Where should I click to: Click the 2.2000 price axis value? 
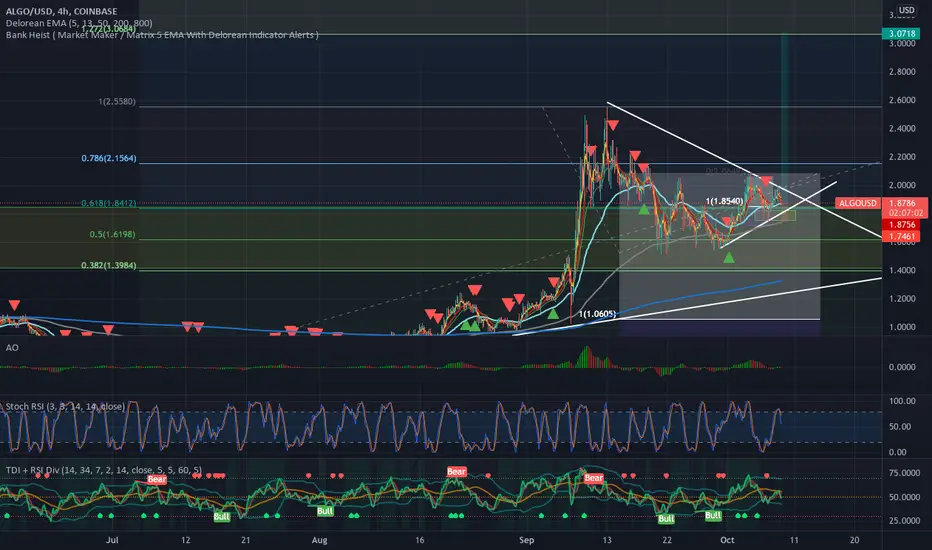point(902,157)
